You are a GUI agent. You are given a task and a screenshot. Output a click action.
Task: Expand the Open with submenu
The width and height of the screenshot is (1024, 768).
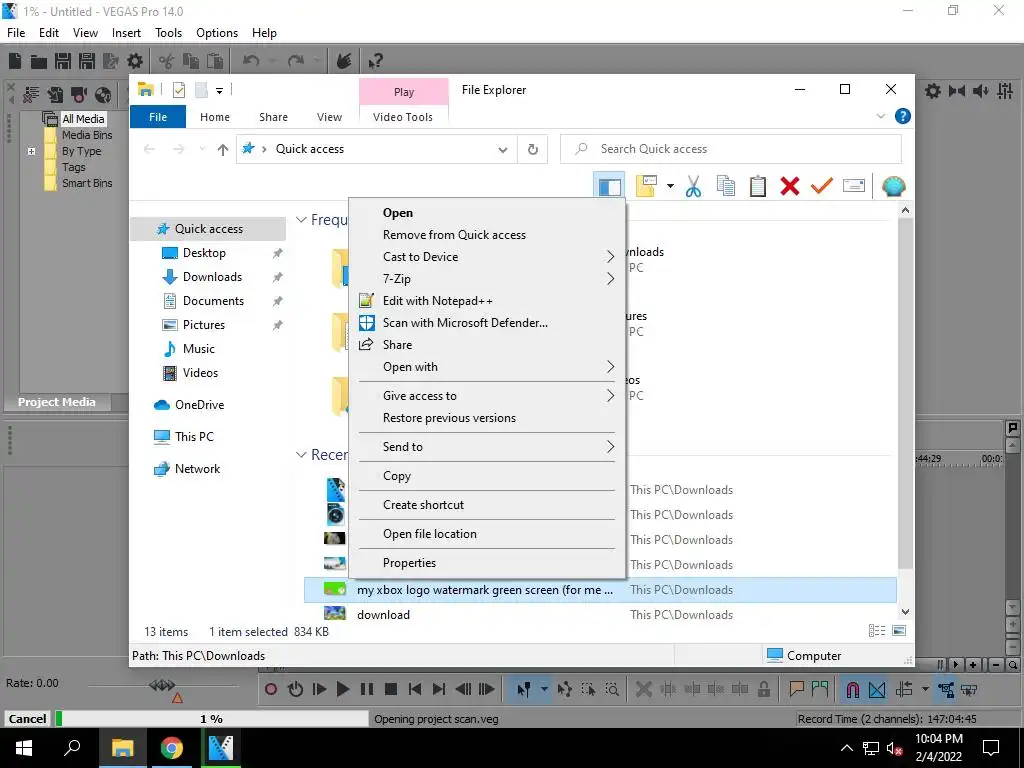tap(487, 367)
